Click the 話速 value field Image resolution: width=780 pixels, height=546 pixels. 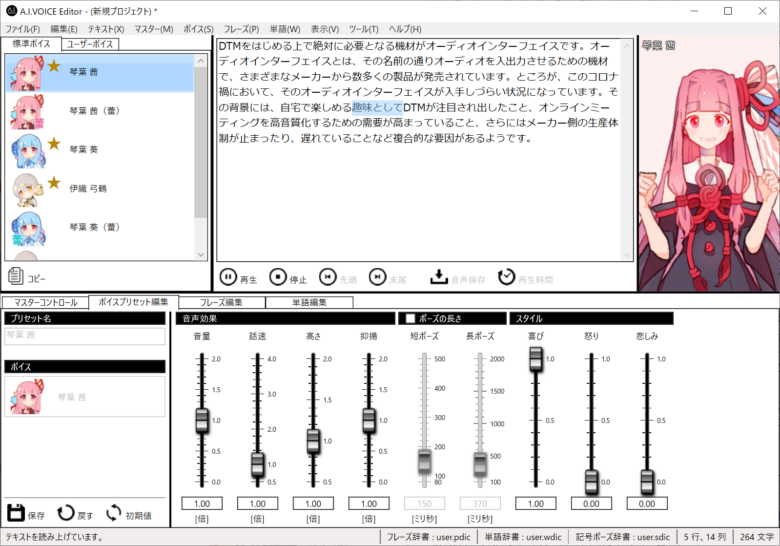pyautogui.click(x=258, y=504)
